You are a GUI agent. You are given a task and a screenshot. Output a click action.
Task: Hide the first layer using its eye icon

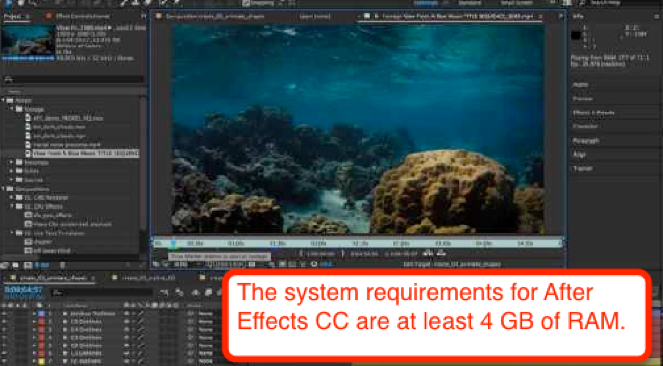(4, 314)
